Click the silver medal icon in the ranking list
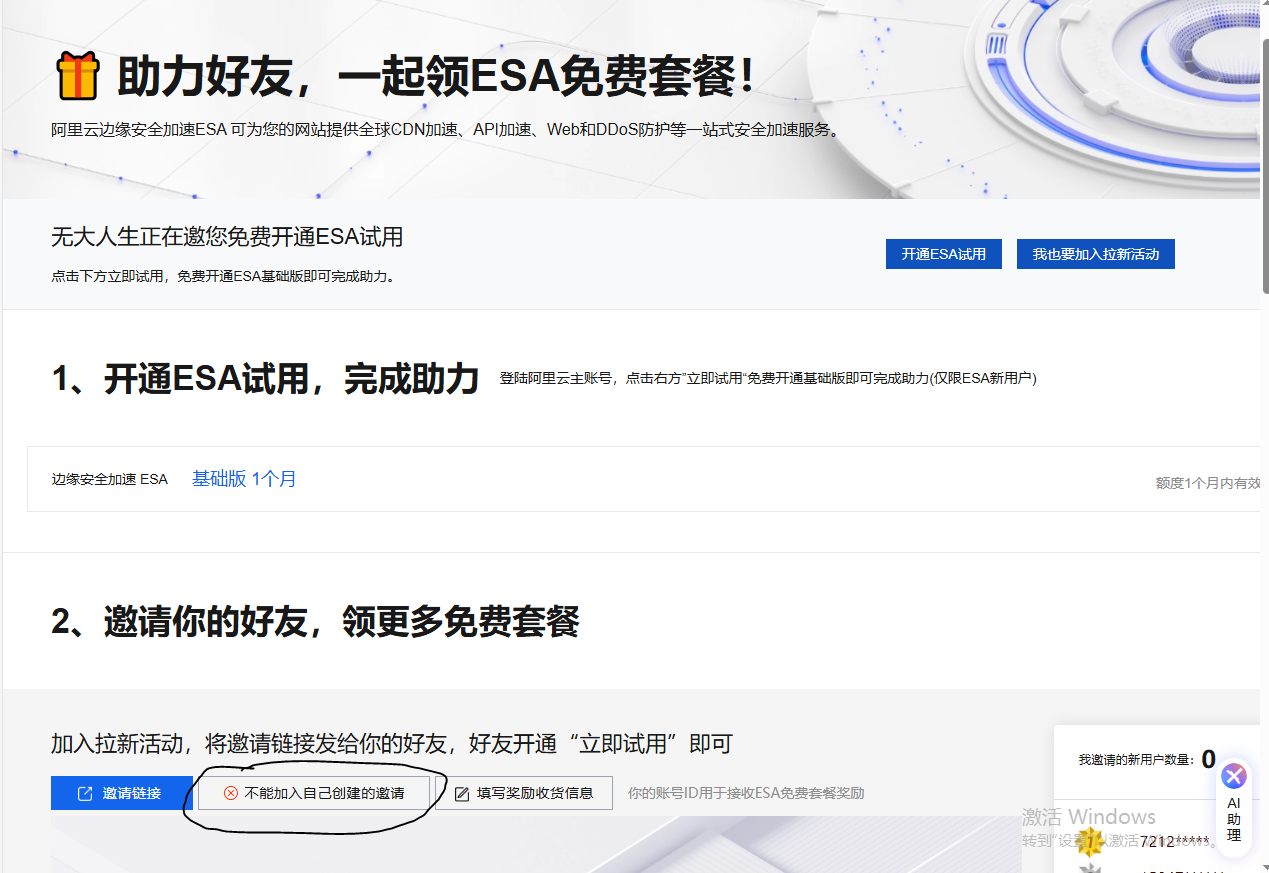Screen dimensions: 1269x873 (1089, 868)
